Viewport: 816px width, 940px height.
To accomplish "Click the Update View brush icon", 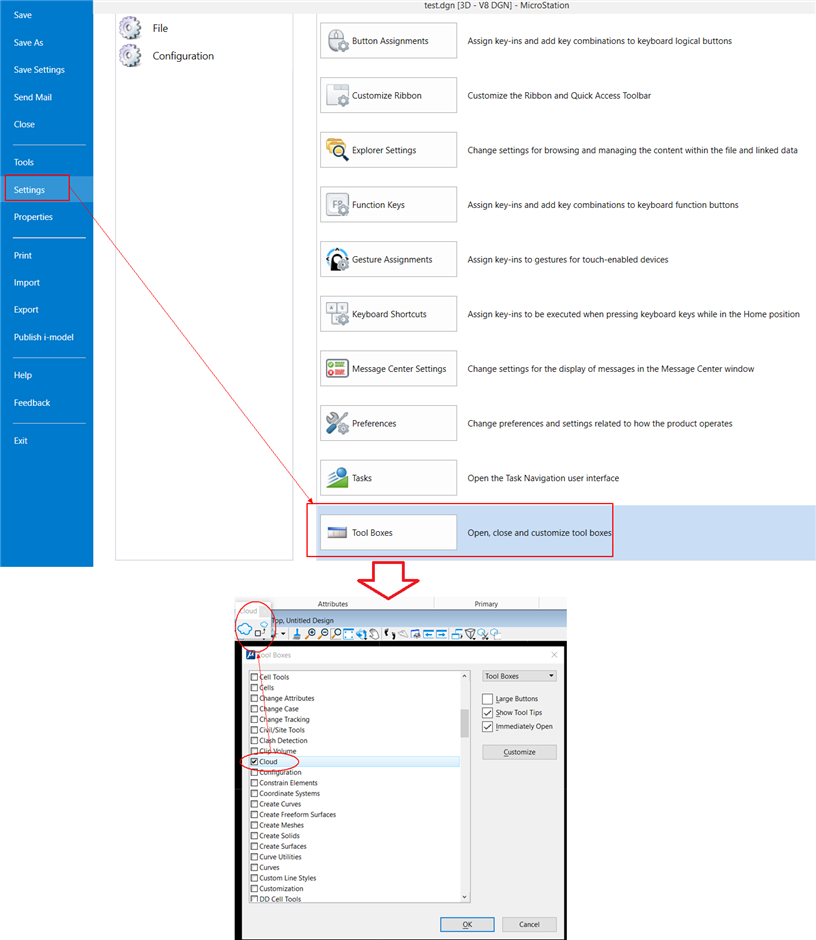I will (297, 634).
